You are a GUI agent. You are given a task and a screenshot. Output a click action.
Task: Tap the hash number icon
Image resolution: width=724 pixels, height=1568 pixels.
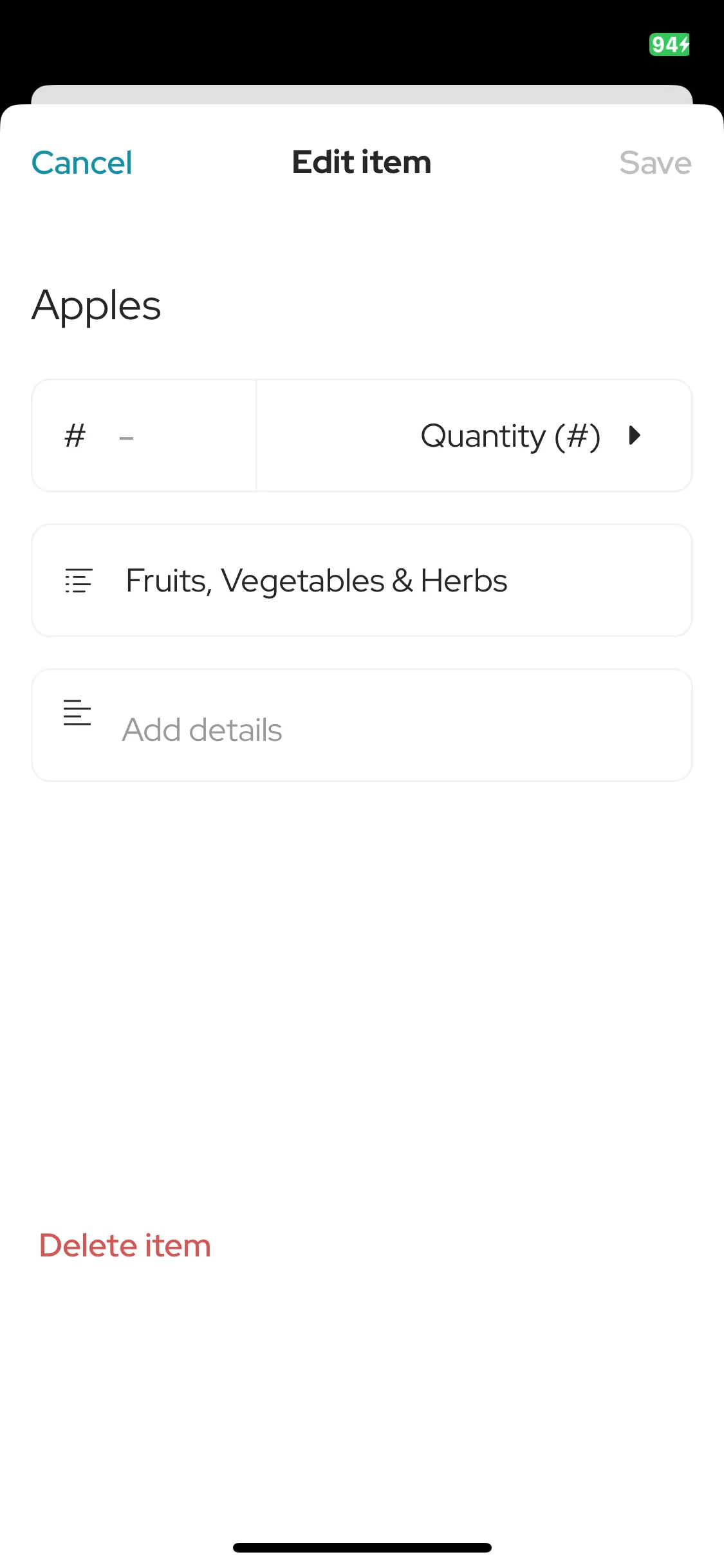(75, 436)
